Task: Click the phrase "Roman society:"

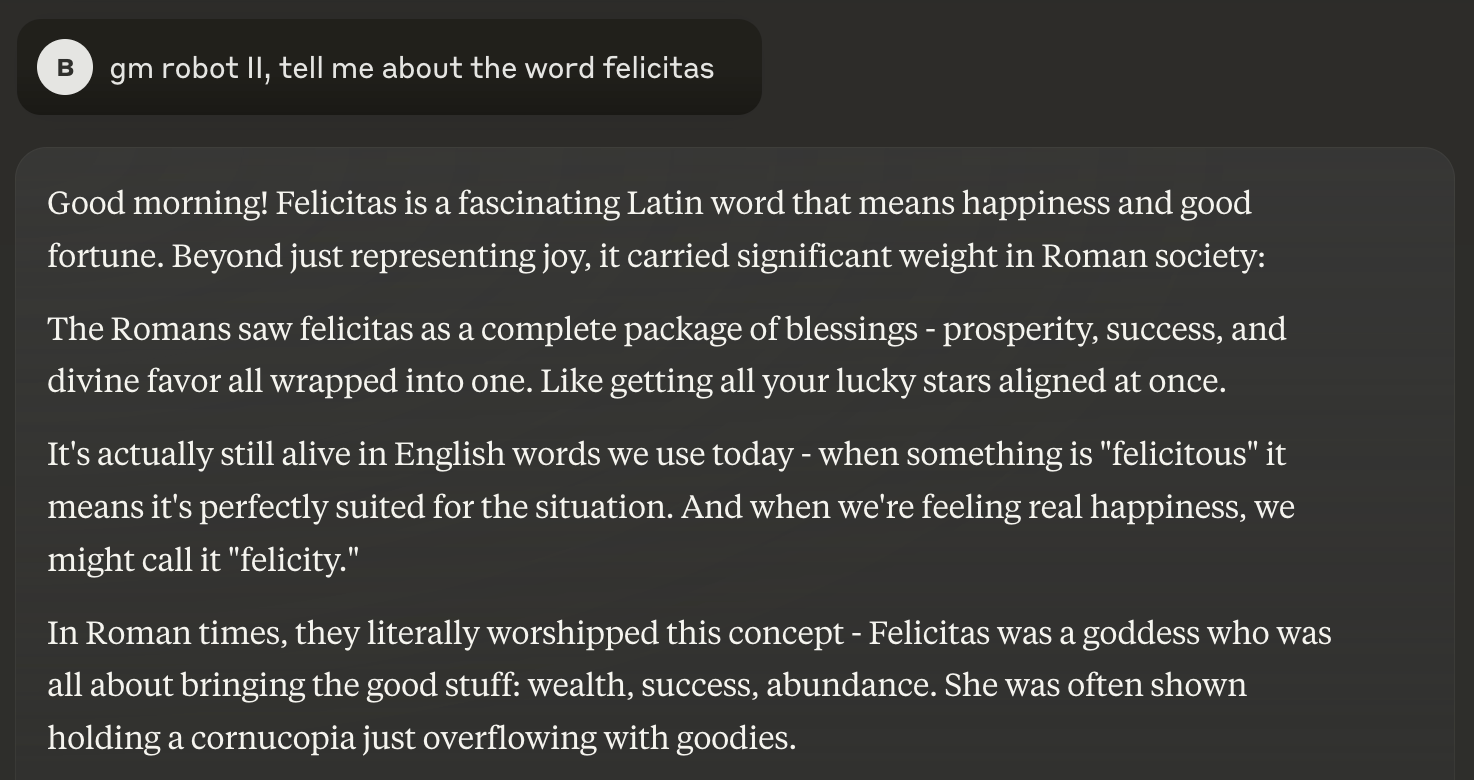Action: point(1153,256)
